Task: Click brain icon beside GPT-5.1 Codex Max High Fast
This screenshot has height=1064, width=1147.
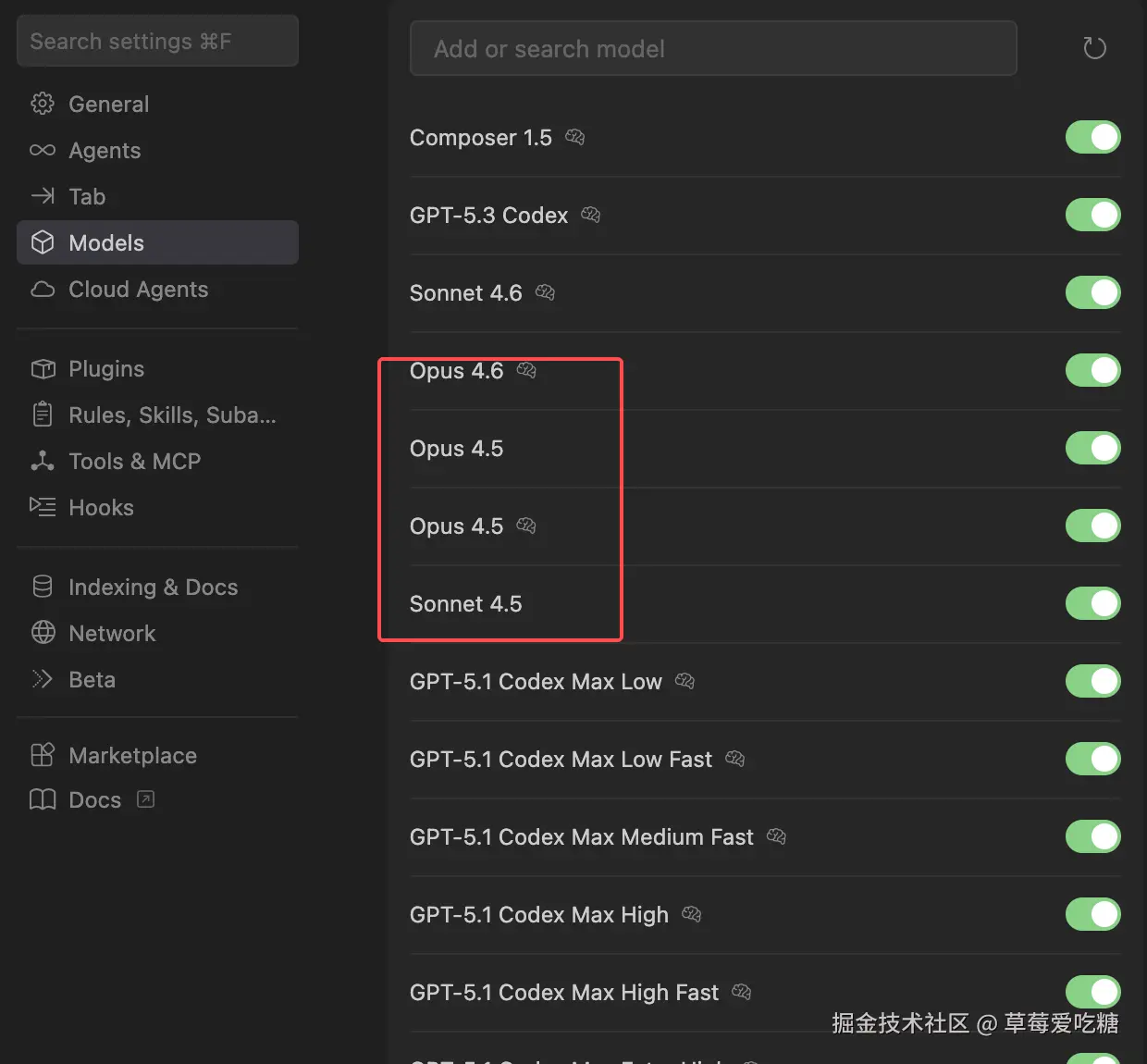Action: pyautogui.click(x=742, y=992)
